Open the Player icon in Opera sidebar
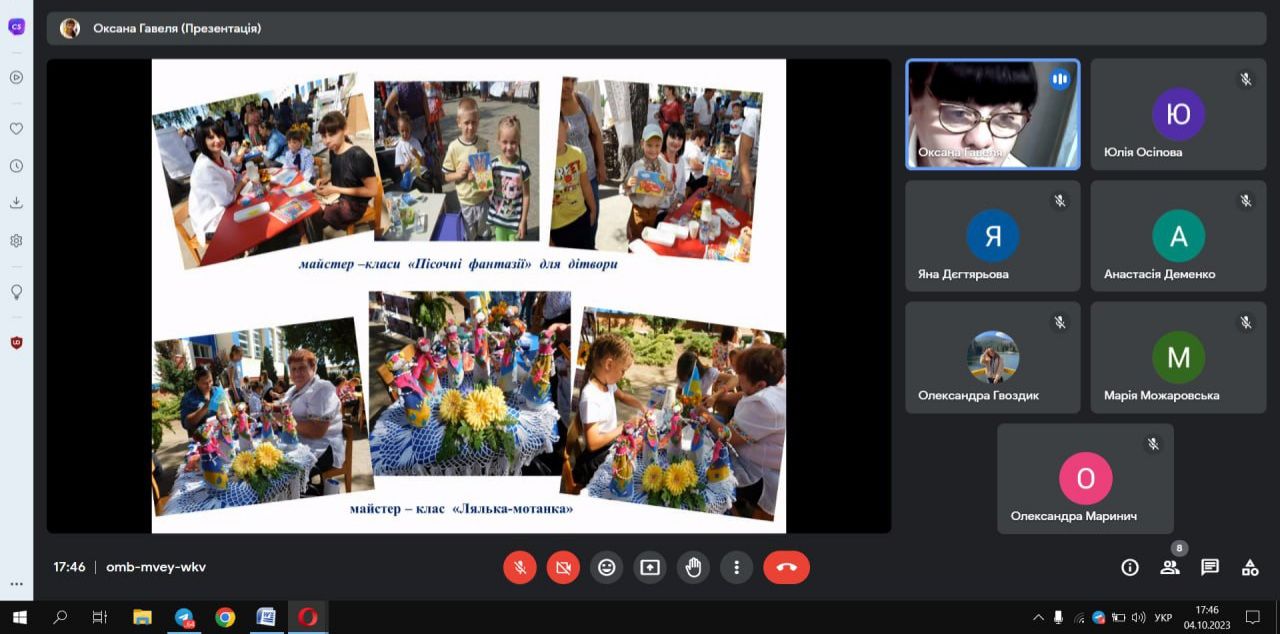Viewport: 1280px width, 634px height. [16, 77]
